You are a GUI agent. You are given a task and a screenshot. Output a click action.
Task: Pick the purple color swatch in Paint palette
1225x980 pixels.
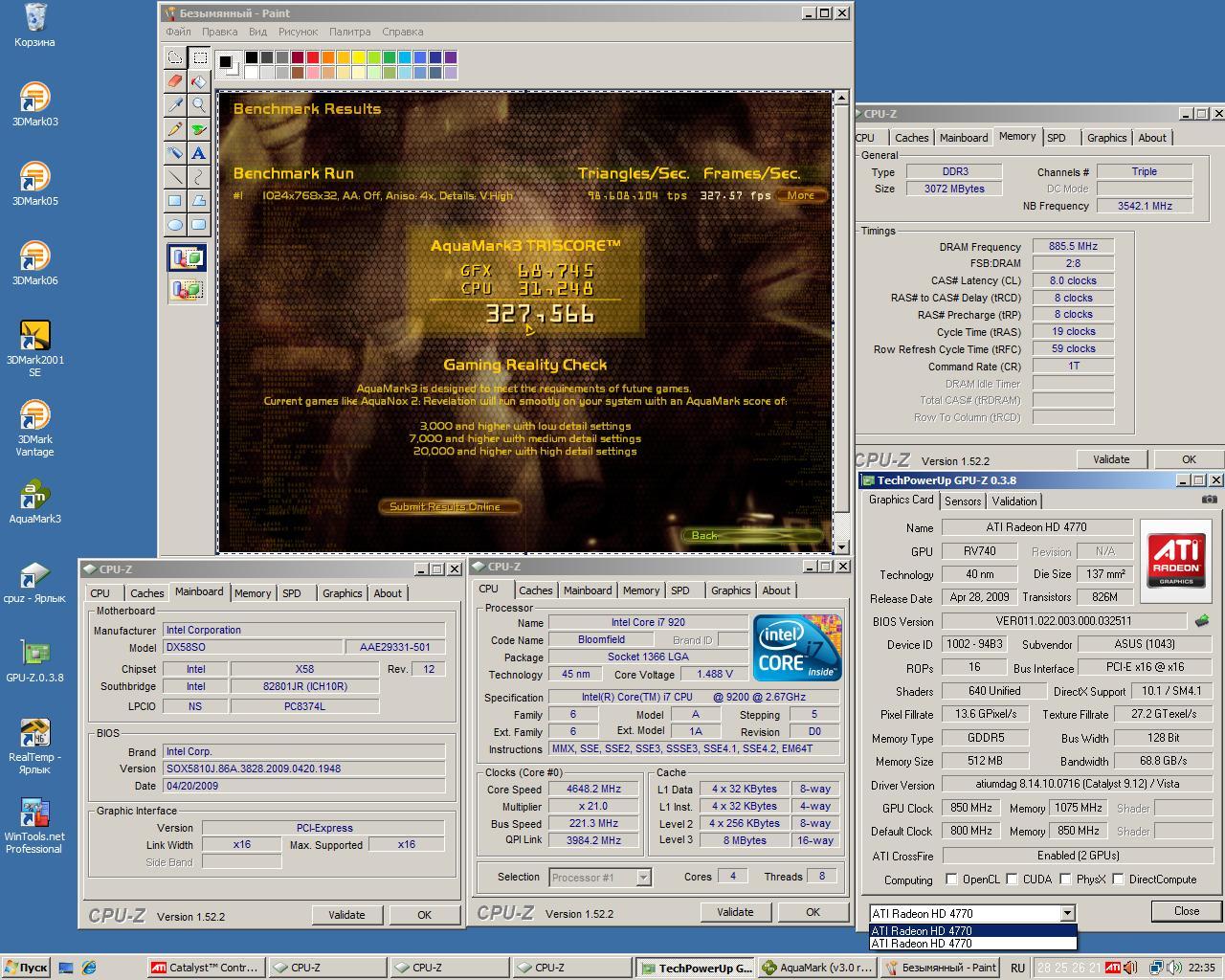click(450, 57)
